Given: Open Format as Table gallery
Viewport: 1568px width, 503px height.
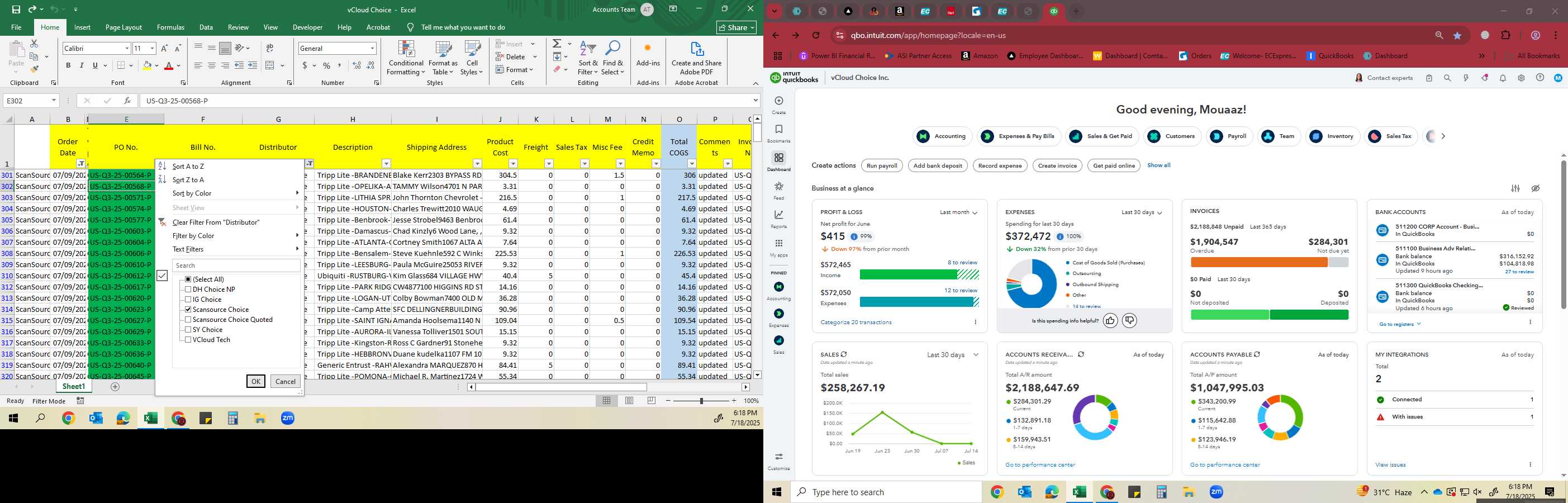Looking at the screenshot, I should [x=443, y=59].
